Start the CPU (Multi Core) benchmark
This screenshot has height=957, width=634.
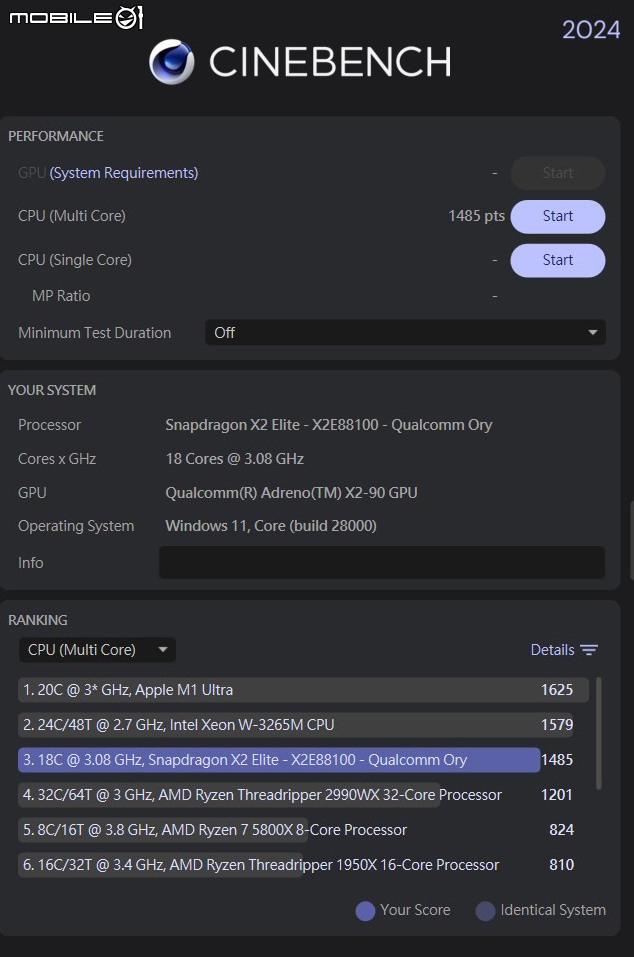pos(558,216)
